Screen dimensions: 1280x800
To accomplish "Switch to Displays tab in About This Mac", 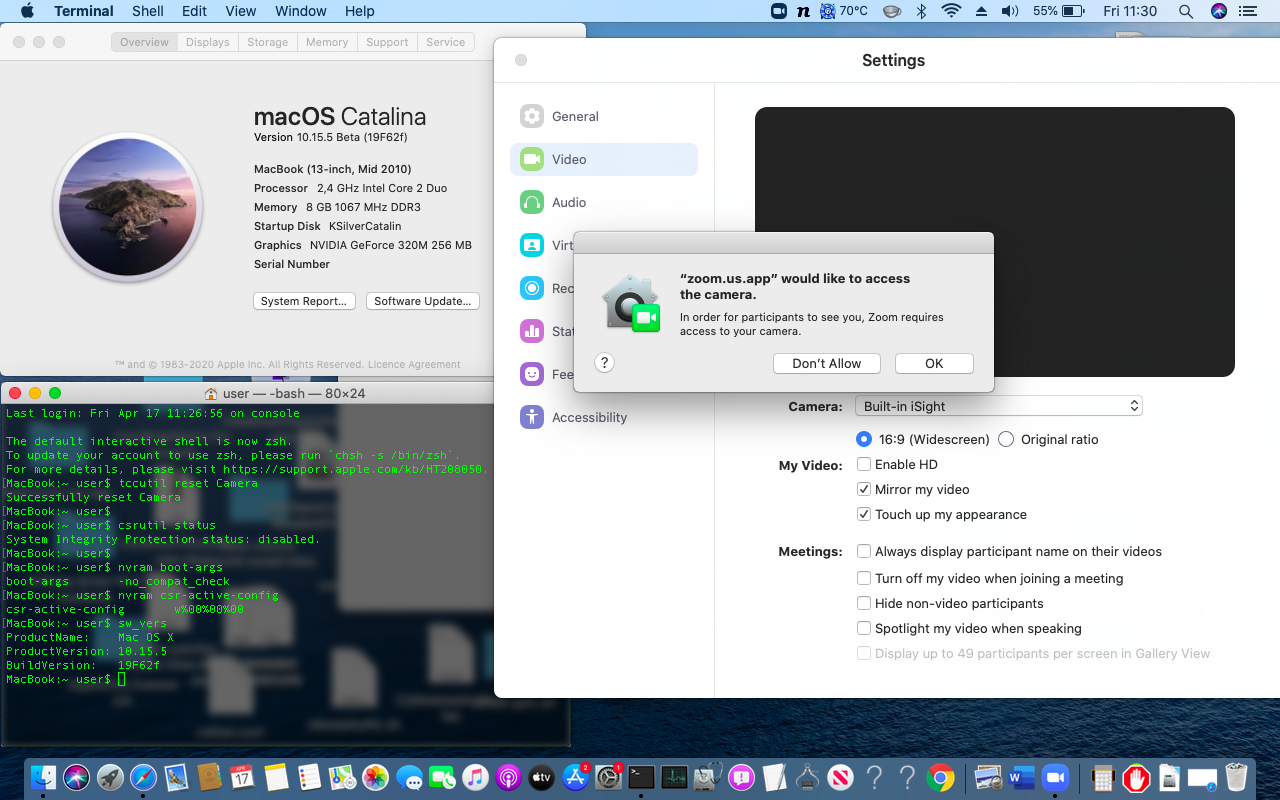I will (207, 42).
